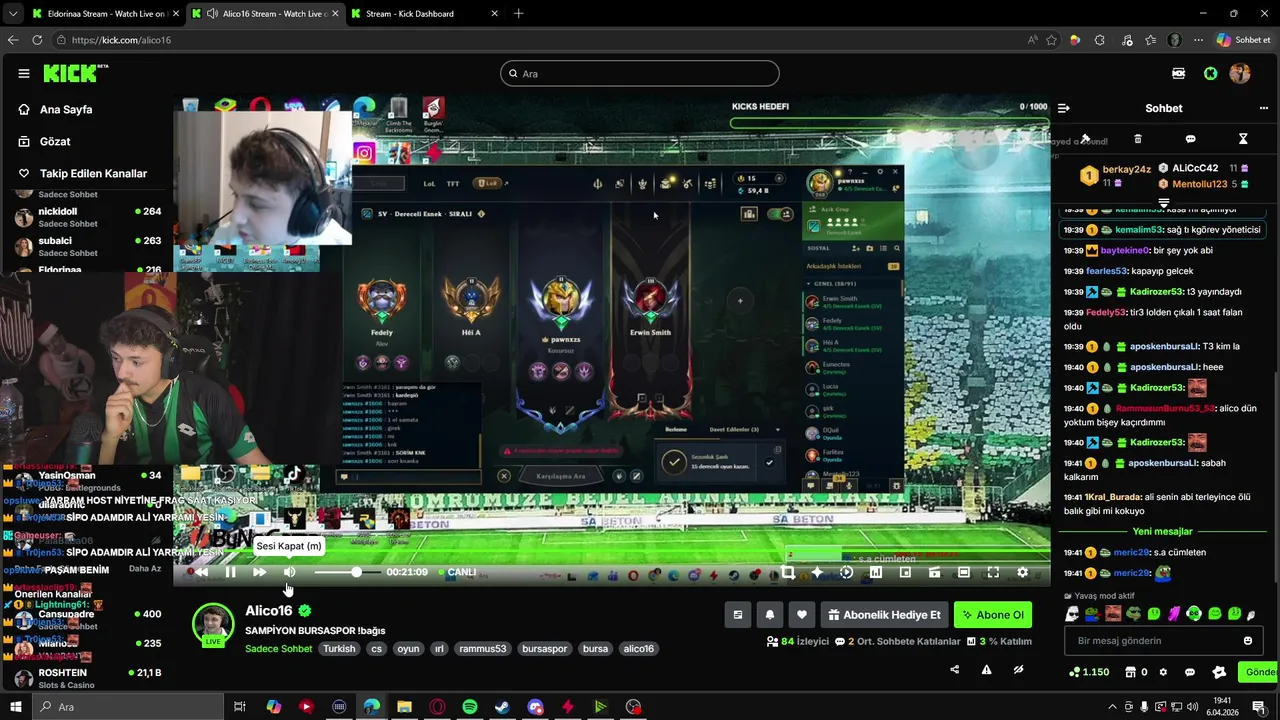Click the sparkle icon in player controls
The width and height of the screenshot is (1280, 720).
[x=817, y=572]
